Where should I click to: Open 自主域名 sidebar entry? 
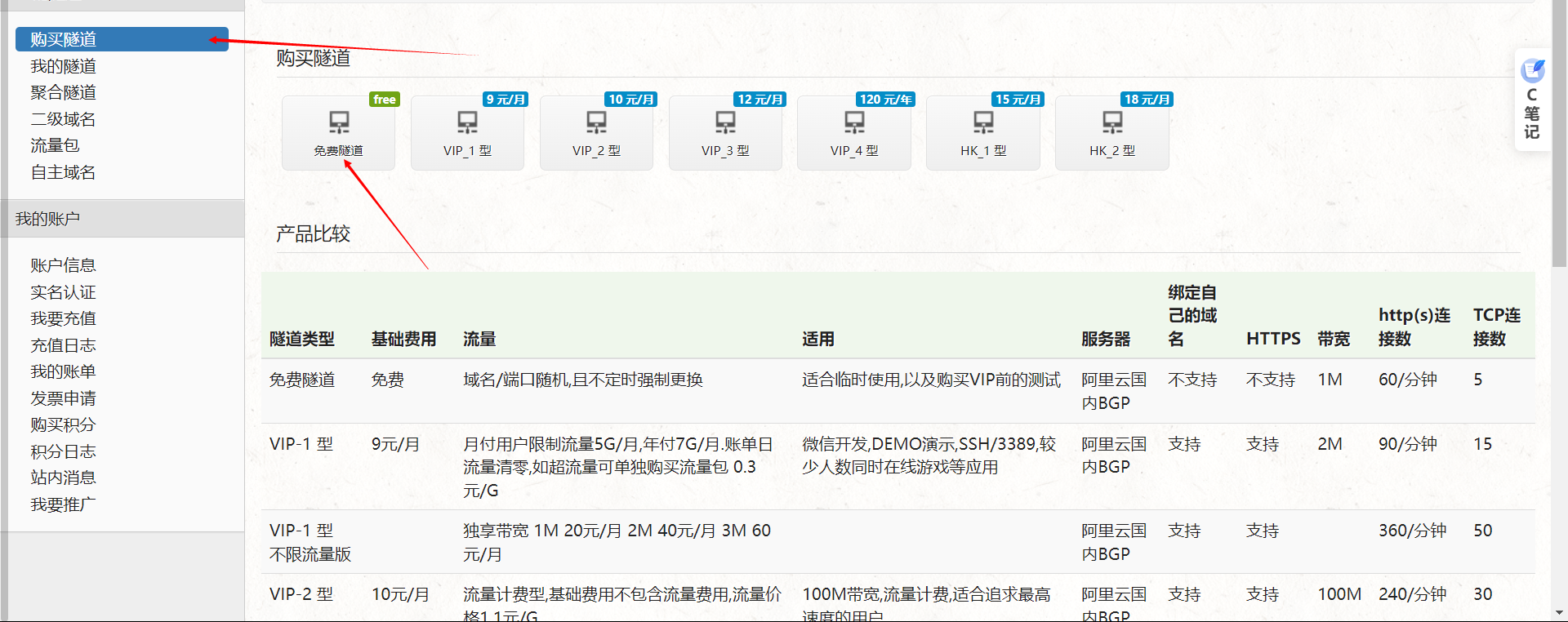[x=64, y=172]
